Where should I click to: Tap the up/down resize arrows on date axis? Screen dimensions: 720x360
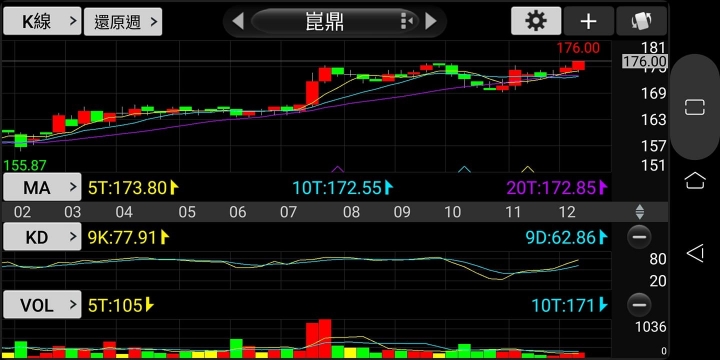point(640,212)
